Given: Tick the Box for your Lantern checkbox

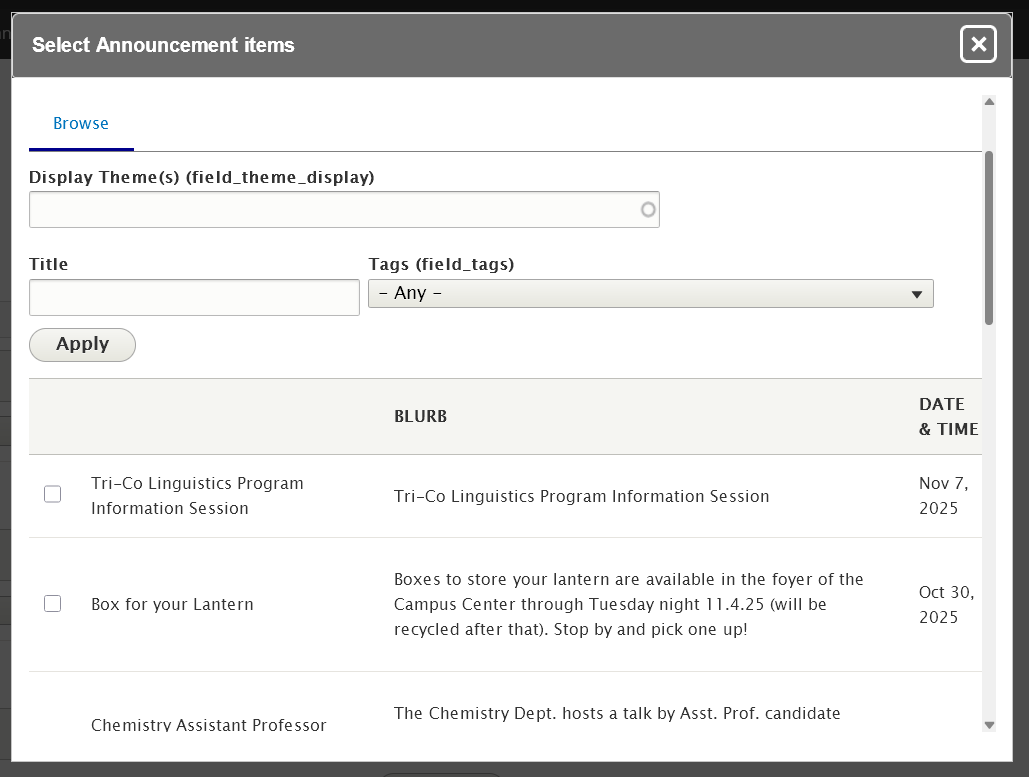Looking at the screenshot, I should tap(53, 603).
